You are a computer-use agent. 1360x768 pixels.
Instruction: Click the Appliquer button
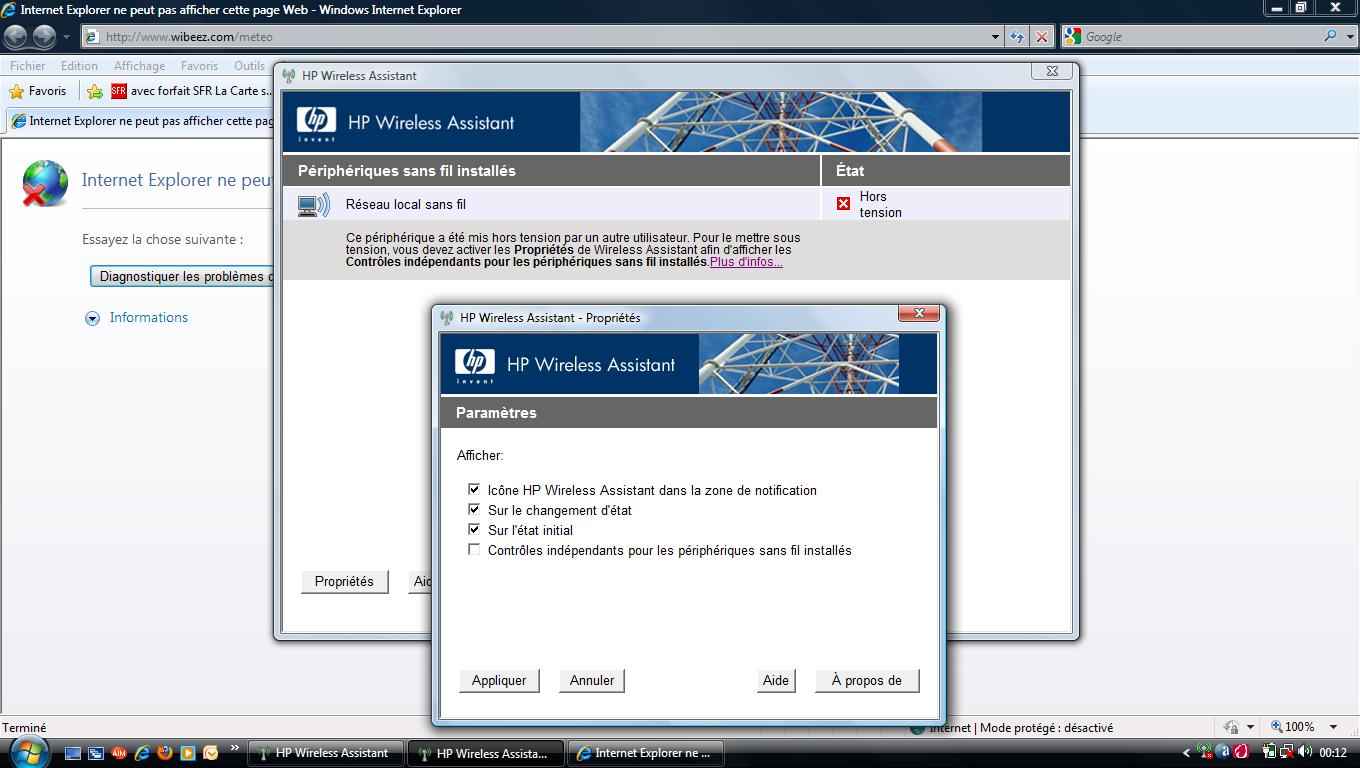pos(499,680)
